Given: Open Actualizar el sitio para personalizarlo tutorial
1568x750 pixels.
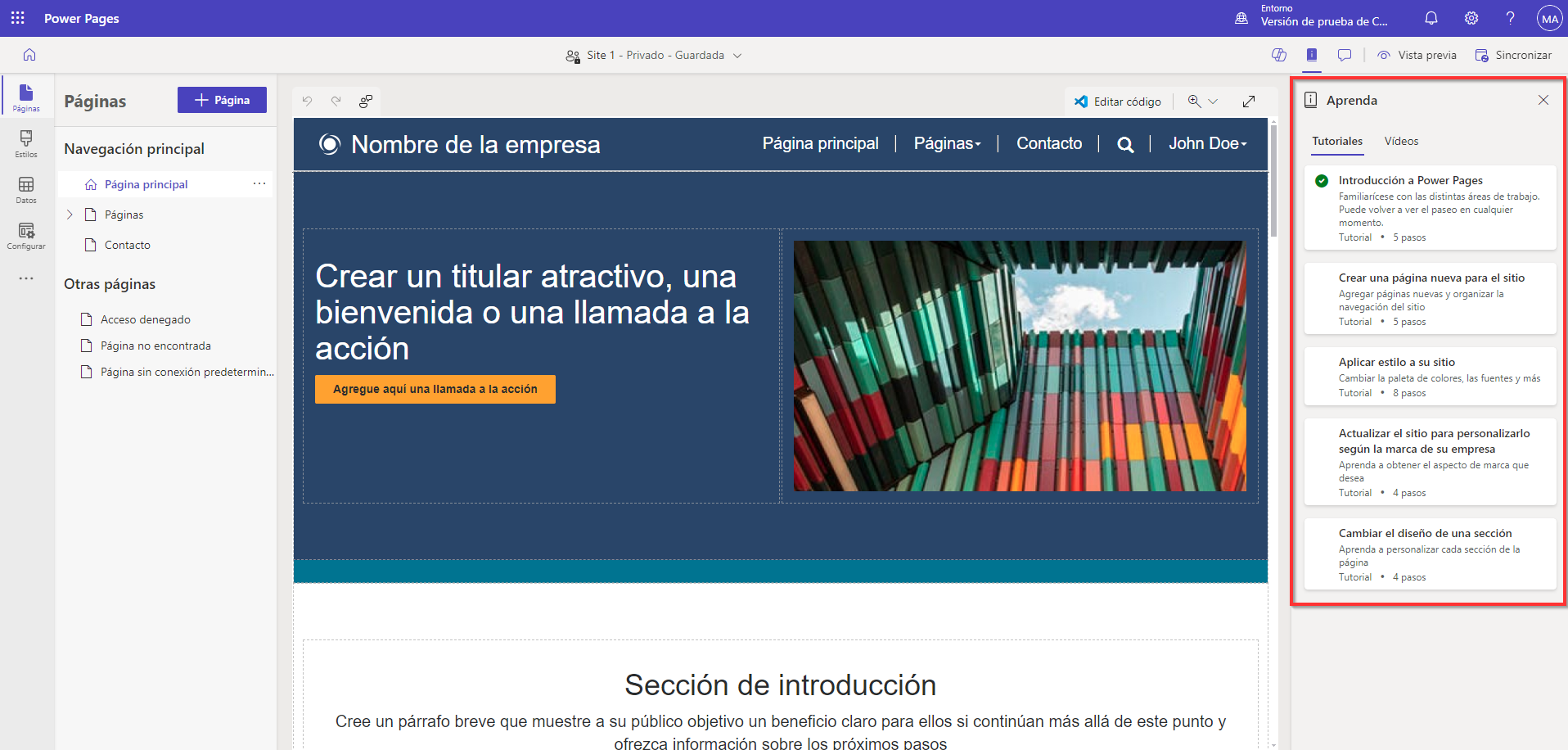Looking at the screenshot, I should (1430, 462).
